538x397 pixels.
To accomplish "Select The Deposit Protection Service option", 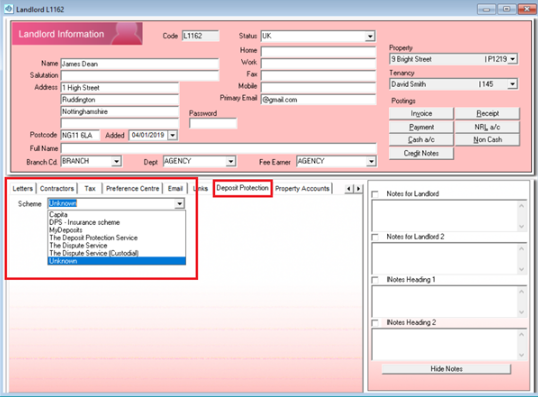I will click(x=117, y=238).
